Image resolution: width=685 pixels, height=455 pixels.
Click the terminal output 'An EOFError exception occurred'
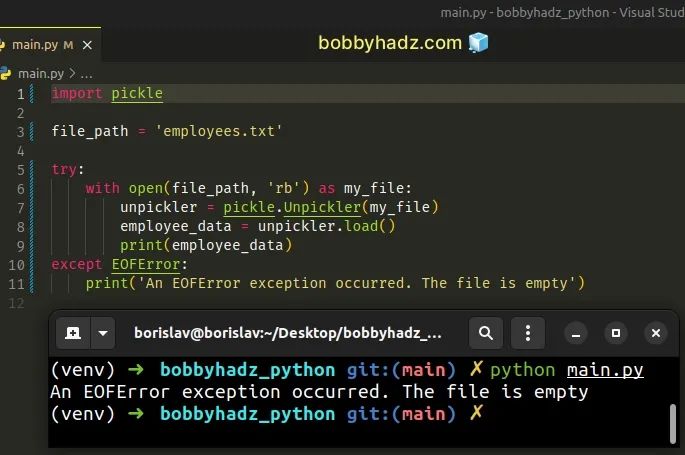coord(219,392)
